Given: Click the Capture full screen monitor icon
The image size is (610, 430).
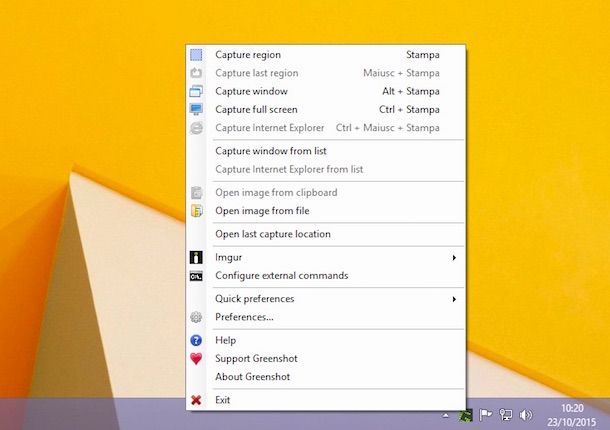Looking at the screenshot, I should 196,109.
